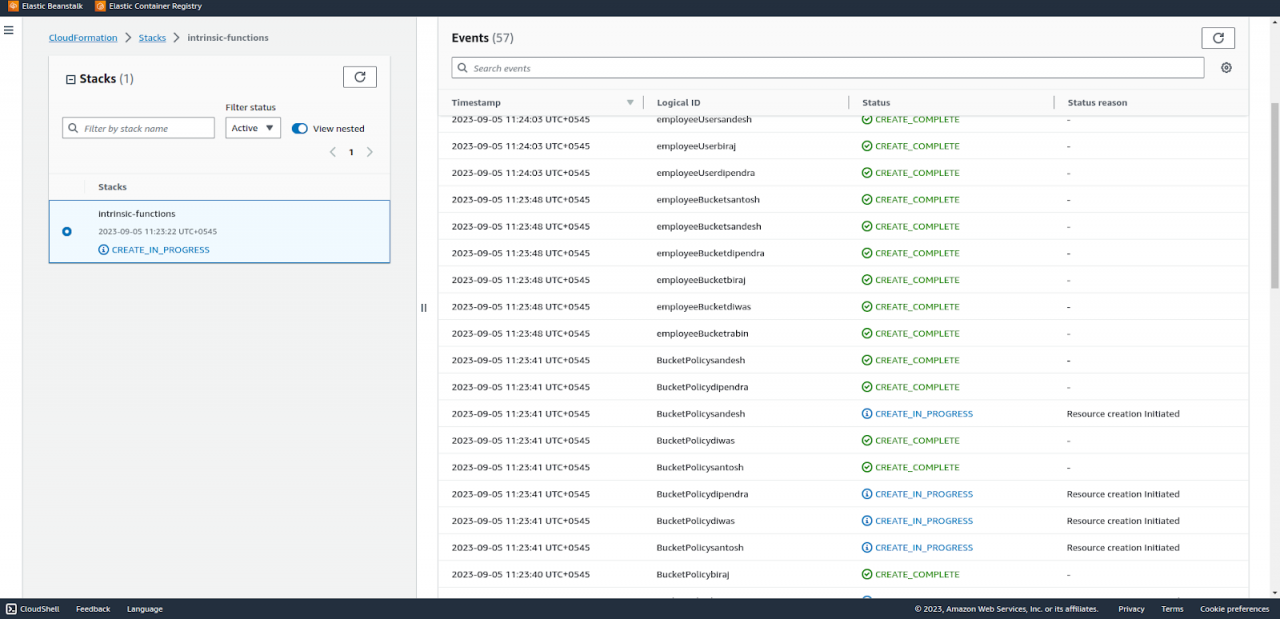Image resolution: width=1280 pixels, height=619 pixels.
Task: Open the Events table preferences gear
Action: pyautogui.click(x=1226, y=68)
